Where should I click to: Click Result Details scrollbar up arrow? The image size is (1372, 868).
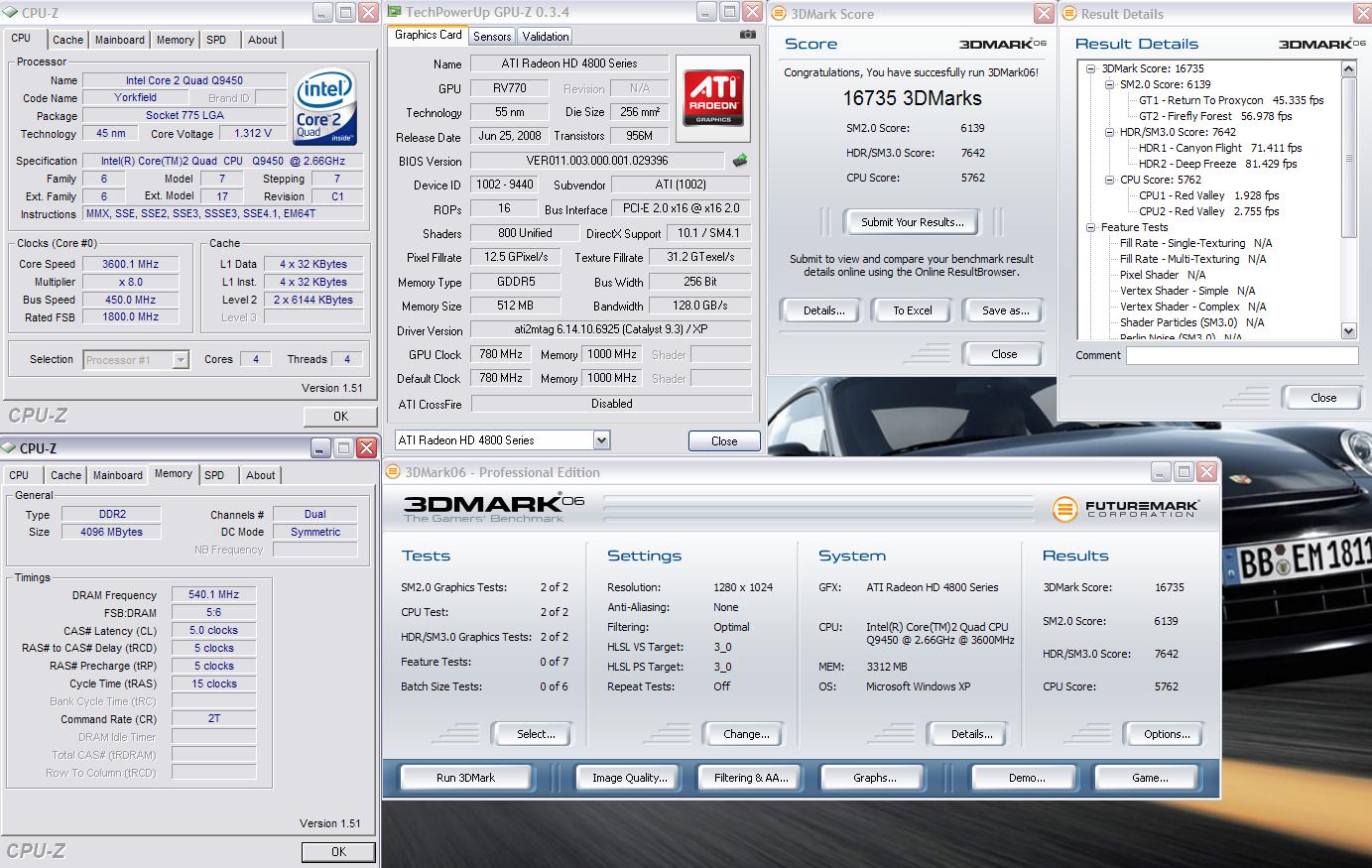(1348, 68)
